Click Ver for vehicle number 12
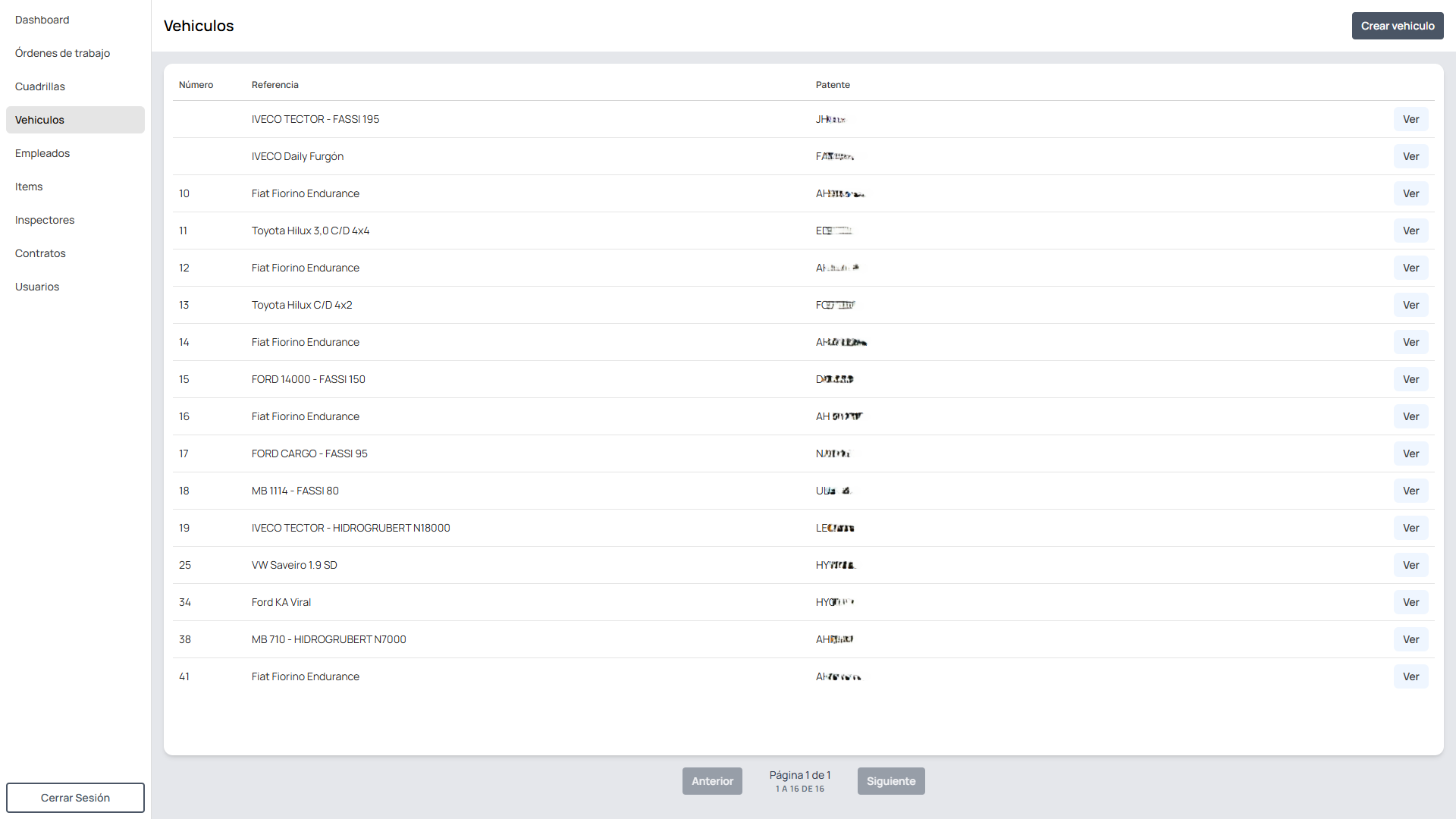The width and height of the screenshot is (1456, 819). coord(1410,268)
